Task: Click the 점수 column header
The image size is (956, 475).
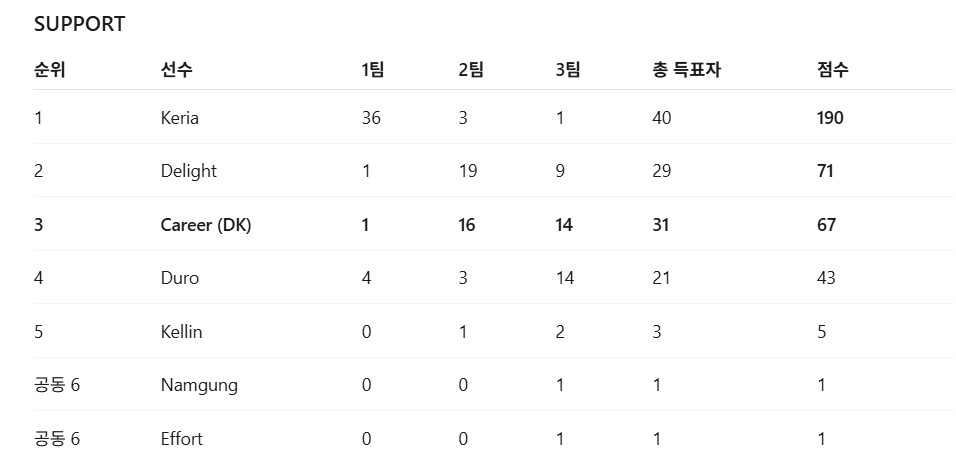Action: pyautogui.click(x=833, y=70)
